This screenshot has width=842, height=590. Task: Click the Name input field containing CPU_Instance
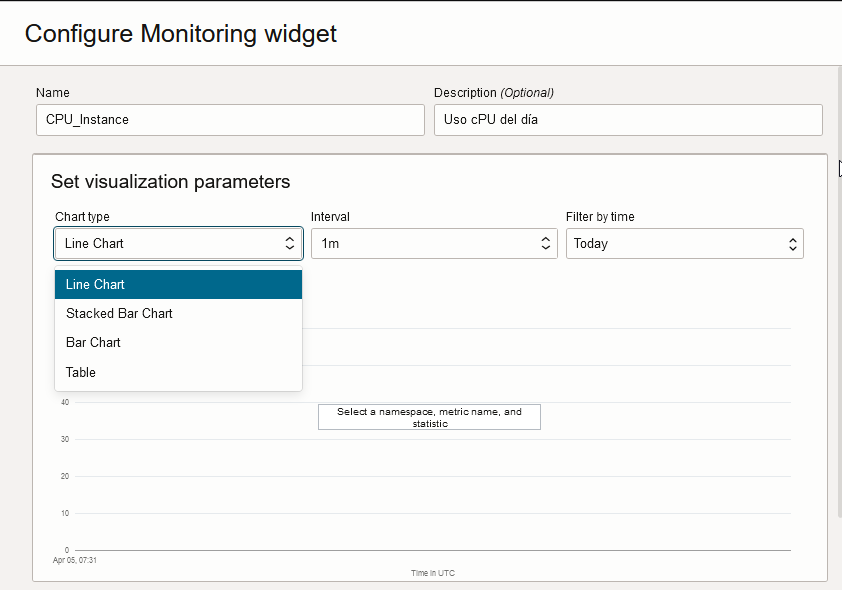pos(230,120)
